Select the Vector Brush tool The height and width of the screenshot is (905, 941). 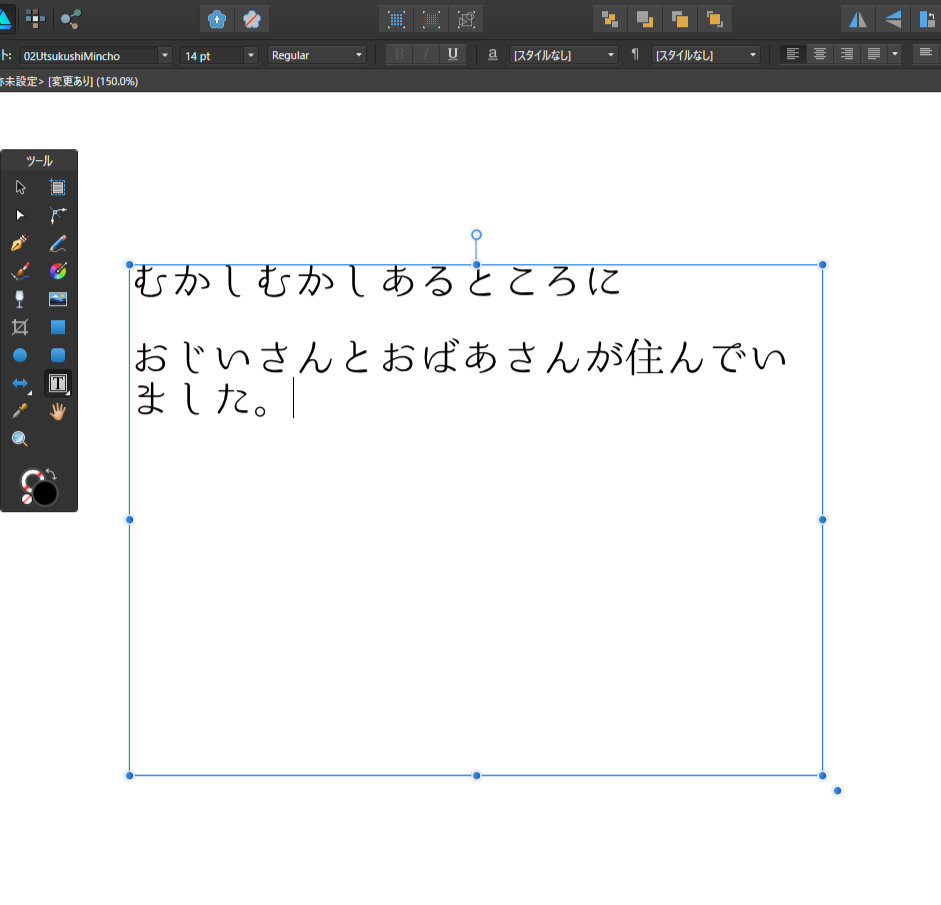[20, 271]
